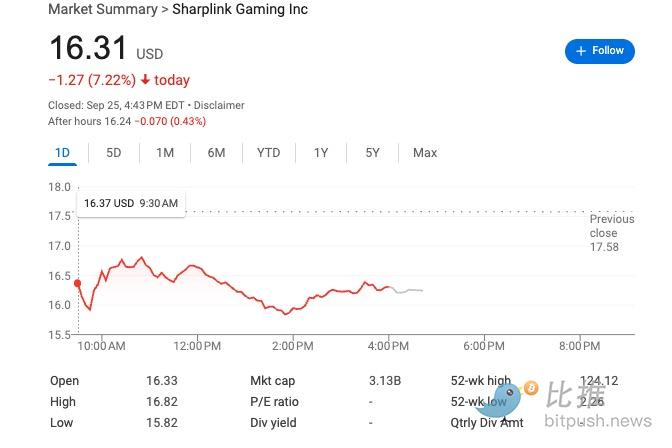Show the 6M chart range
Image resolution: width=672 pixels, height=448 pixels.
(216, 153)
